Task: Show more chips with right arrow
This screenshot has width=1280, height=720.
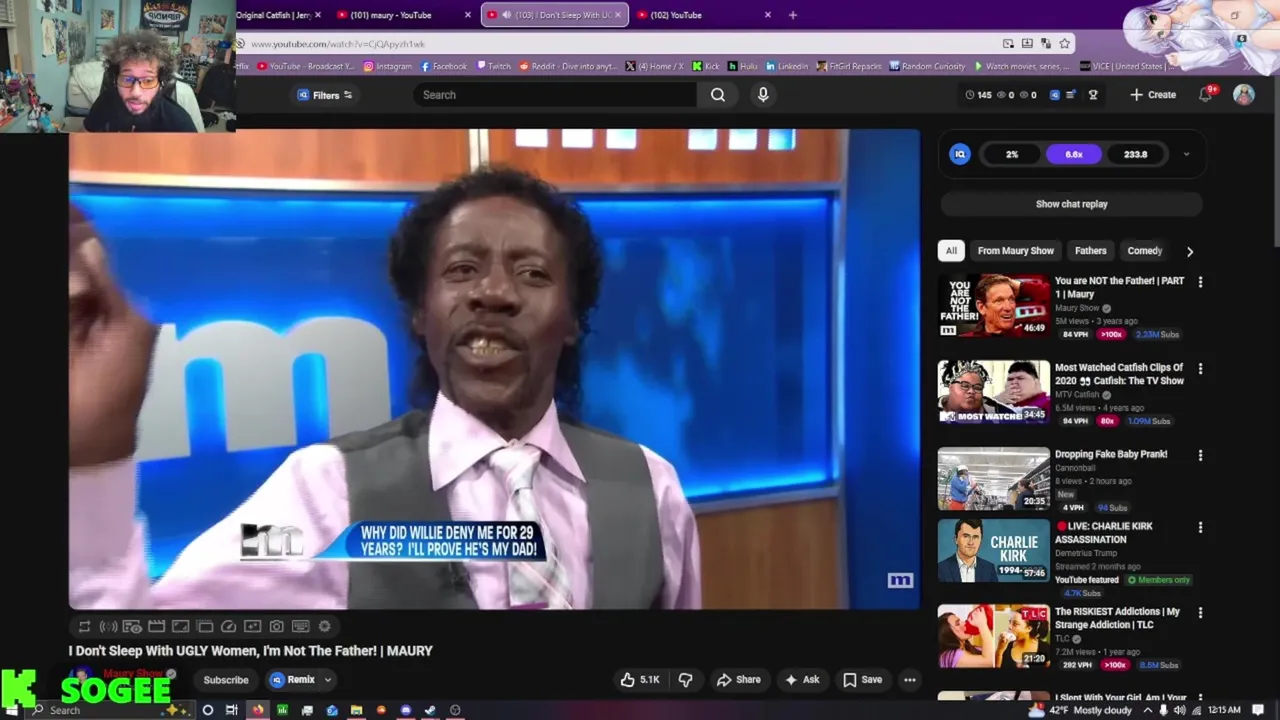Action: click(1189, 251)
